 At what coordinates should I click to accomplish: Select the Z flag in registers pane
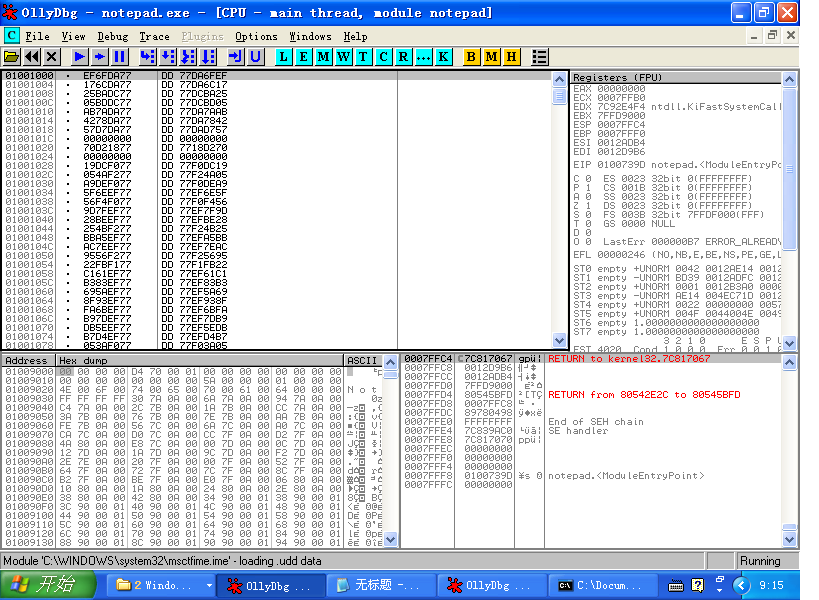[x=582, y=206]
